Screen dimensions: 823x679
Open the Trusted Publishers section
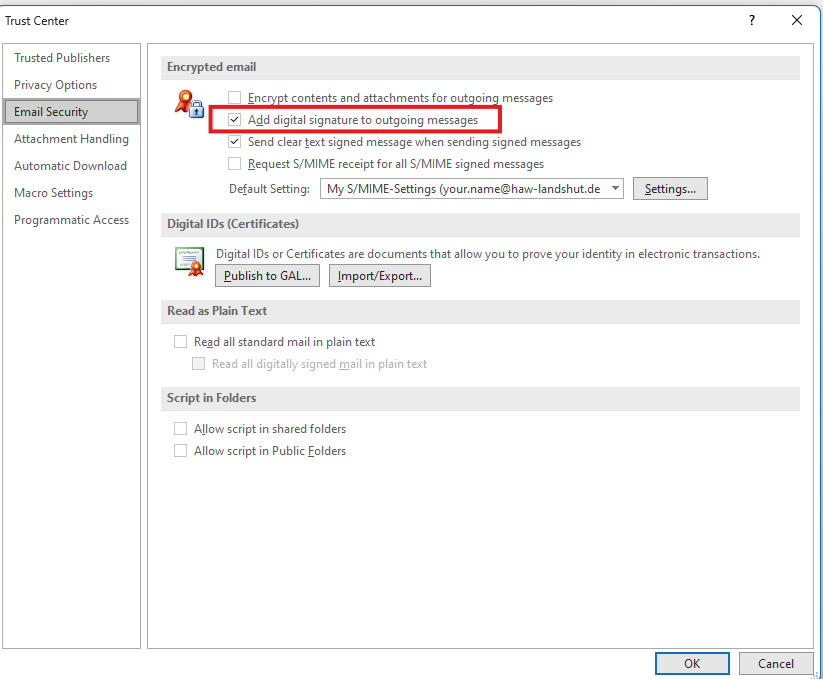point(62,58)
